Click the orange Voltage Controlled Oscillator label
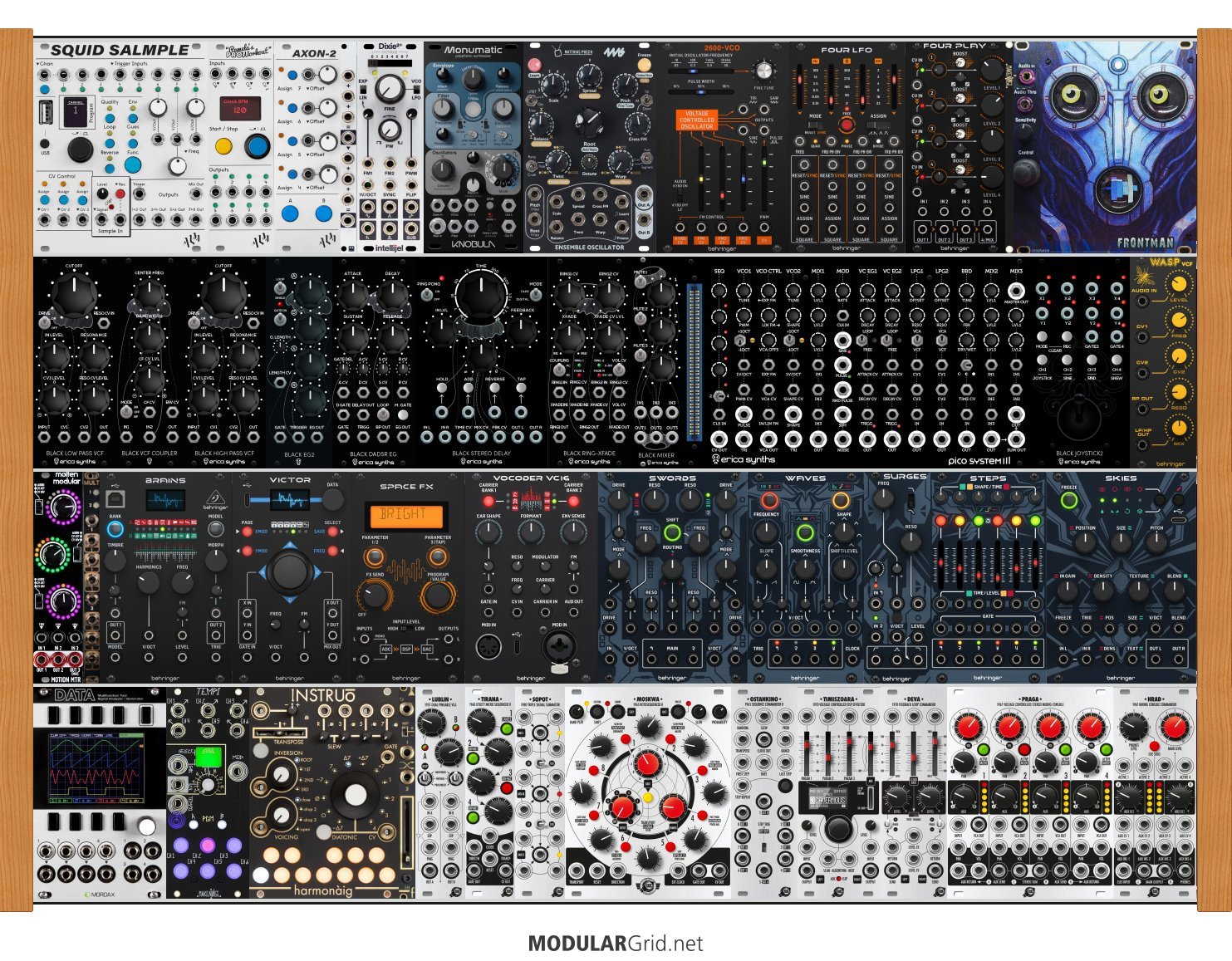The height and width of the screenshot is (961, 1232). [x=697, y=120]
